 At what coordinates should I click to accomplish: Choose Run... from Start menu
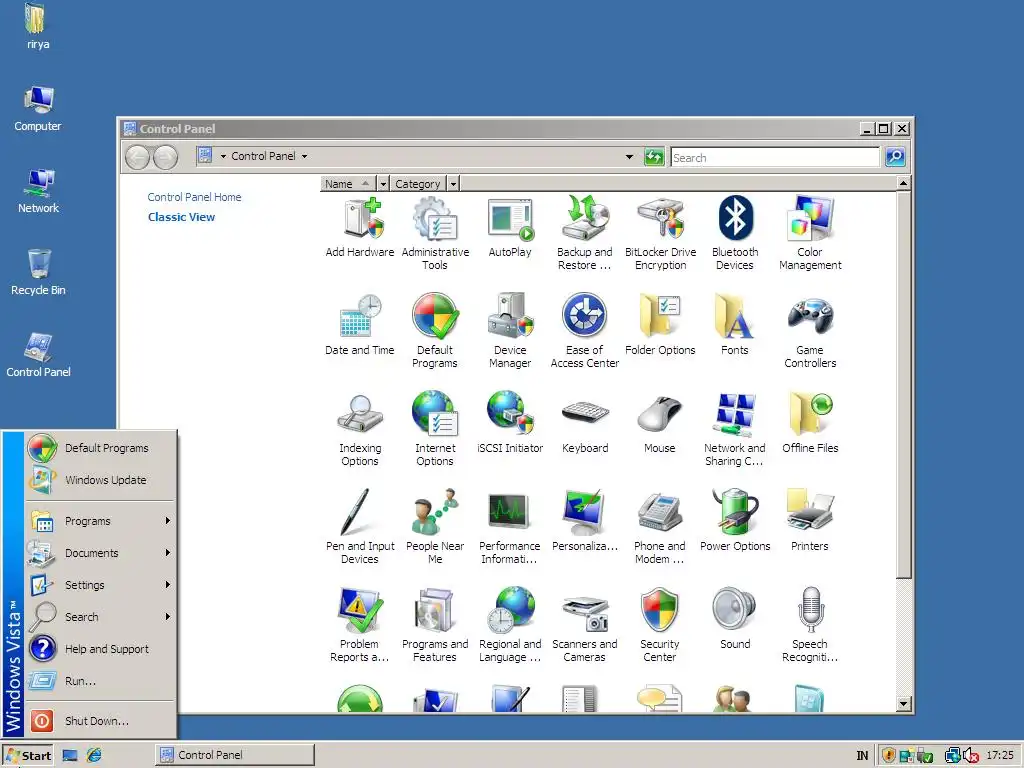(x=101, y=681)
